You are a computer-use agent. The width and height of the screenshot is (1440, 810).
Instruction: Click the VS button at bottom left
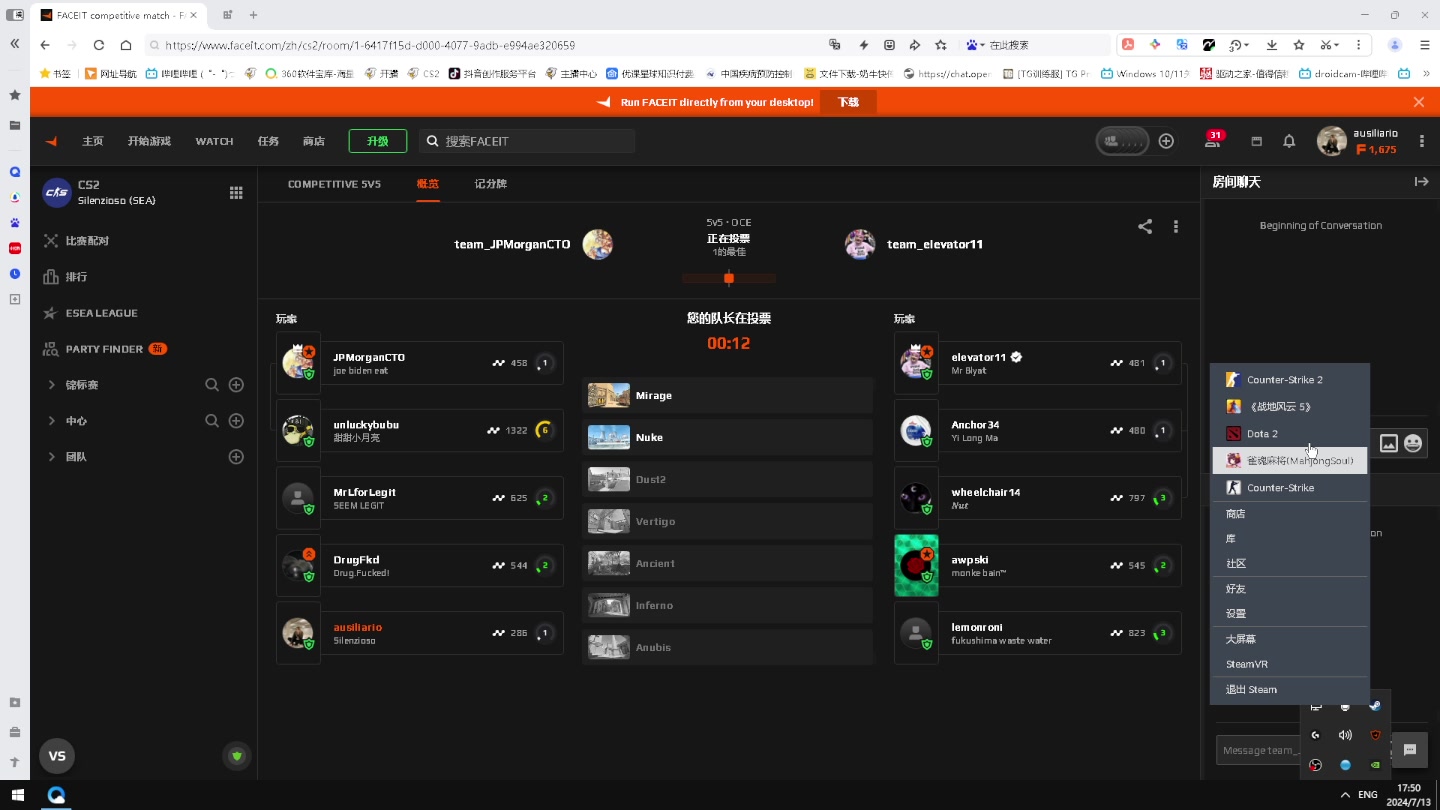pos(57,756)
